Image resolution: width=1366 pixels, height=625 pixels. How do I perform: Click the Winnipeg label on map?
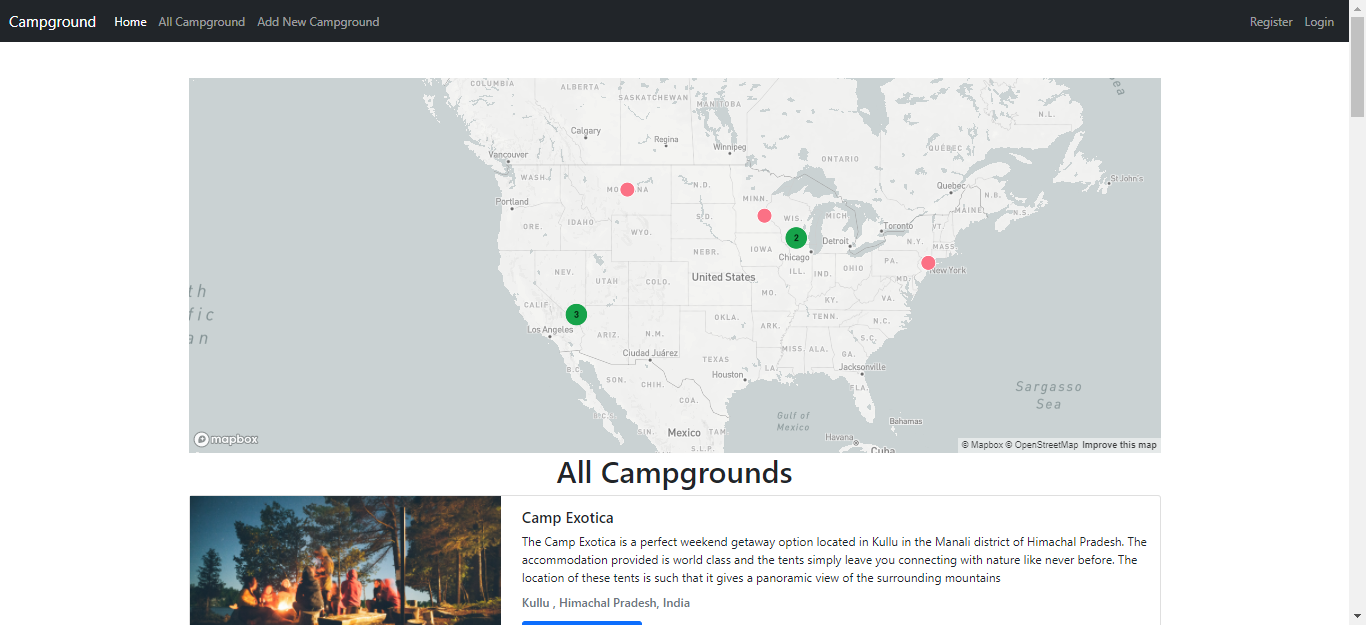coord(729,147)
